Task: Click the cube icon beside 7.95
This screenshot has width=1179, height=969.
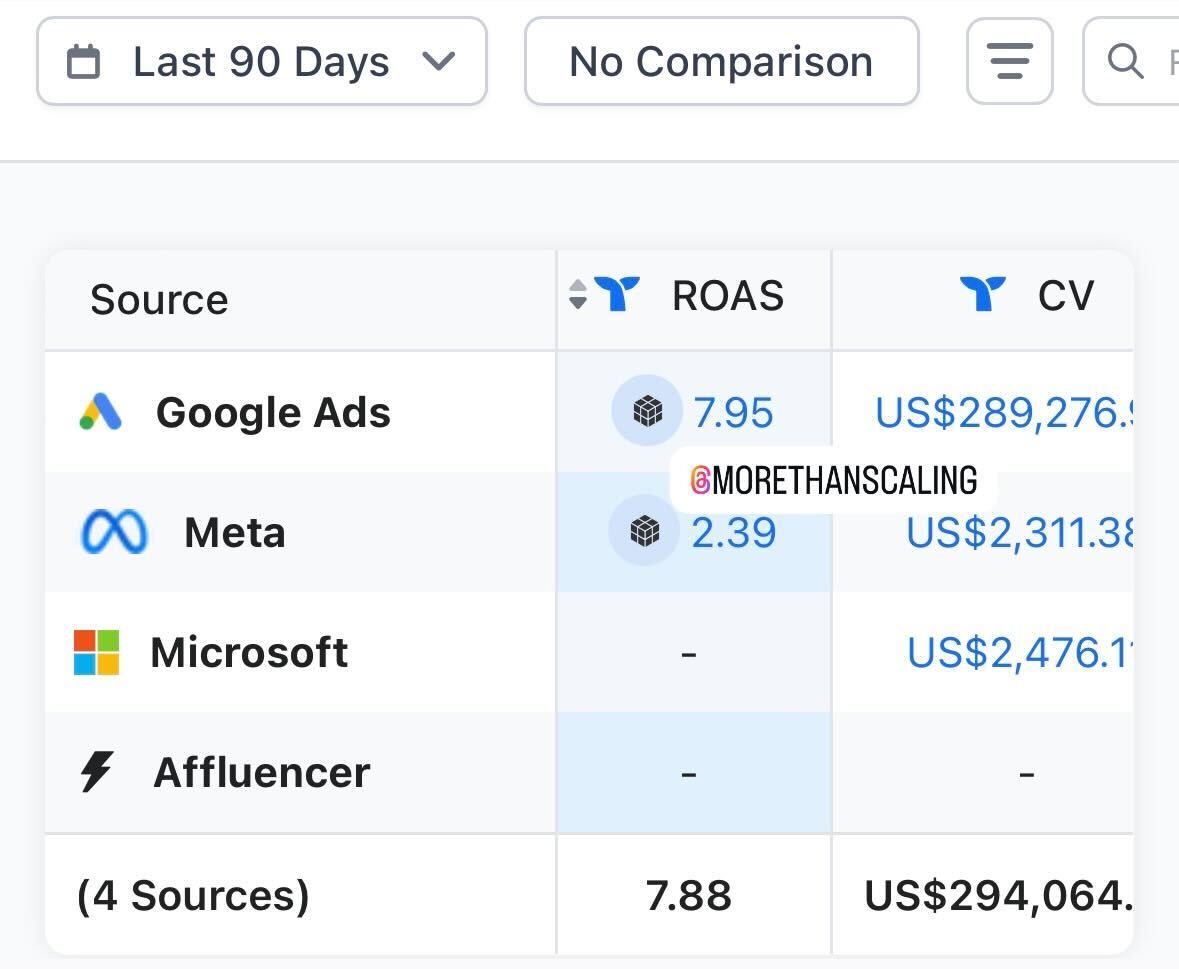Action: click(x=647, y=411)
